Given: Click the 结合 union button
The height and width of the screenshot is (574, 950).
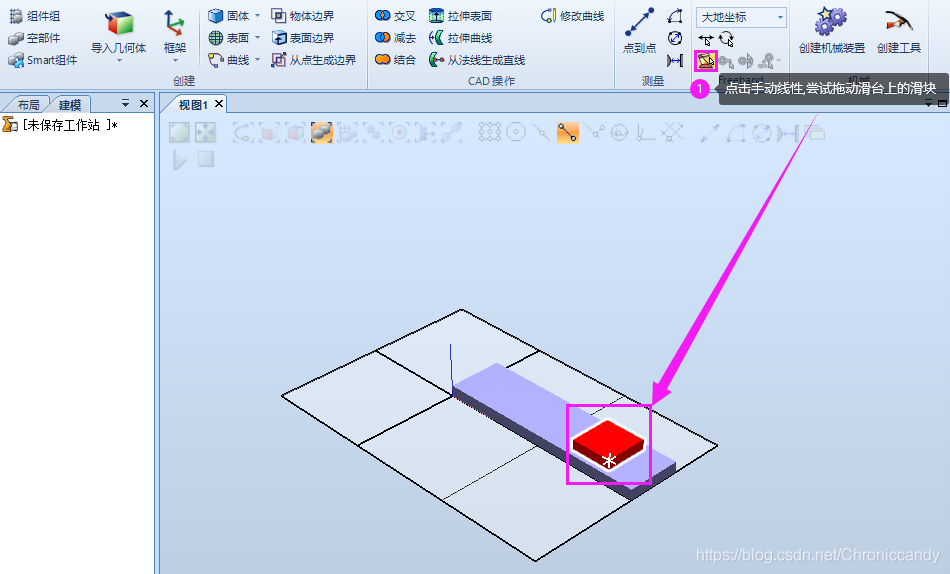Looking at the screenshot, I should [x=395, y=60].
